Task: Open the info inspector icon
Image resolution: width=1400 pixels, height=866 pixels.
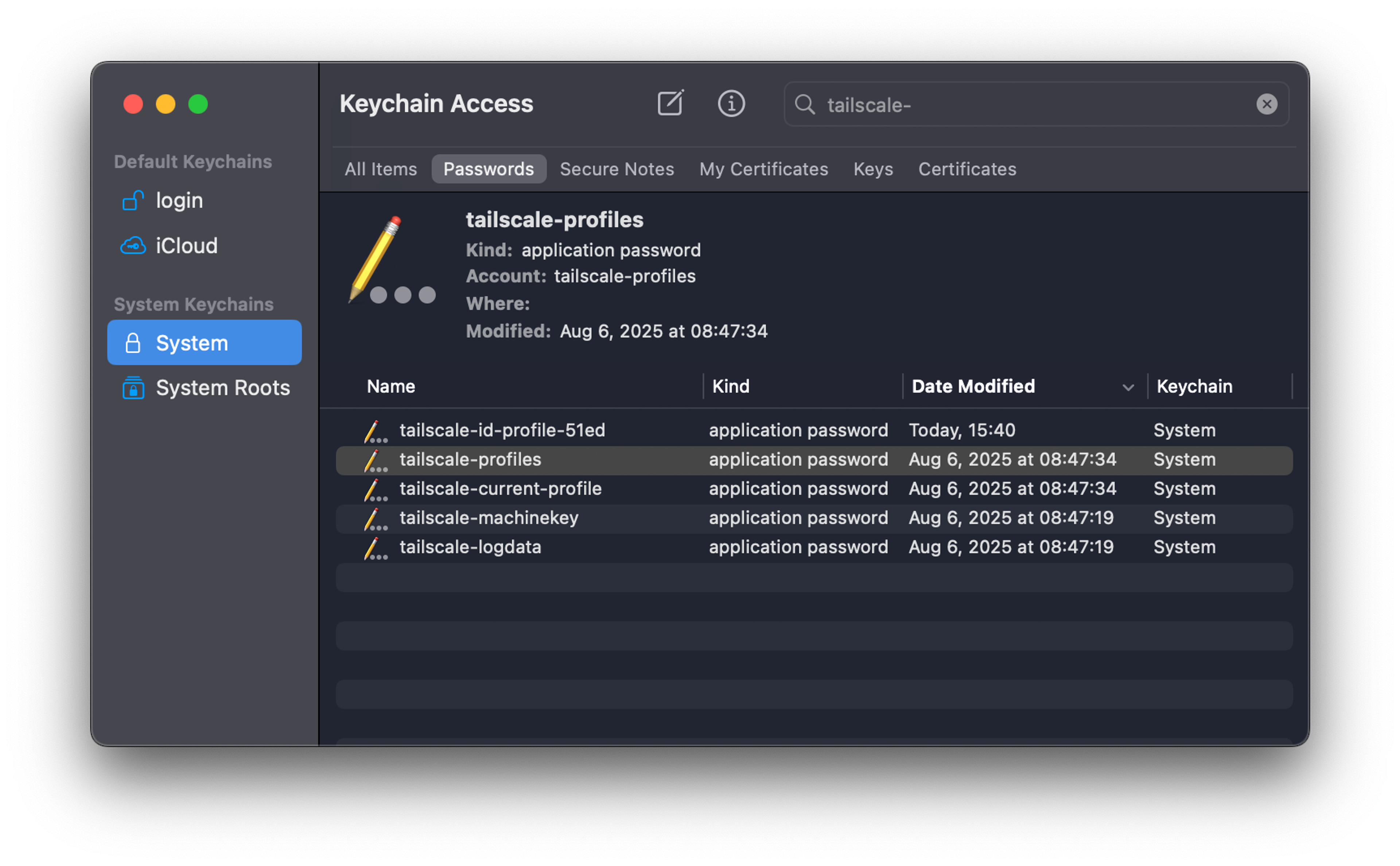Action: (731, 104)
